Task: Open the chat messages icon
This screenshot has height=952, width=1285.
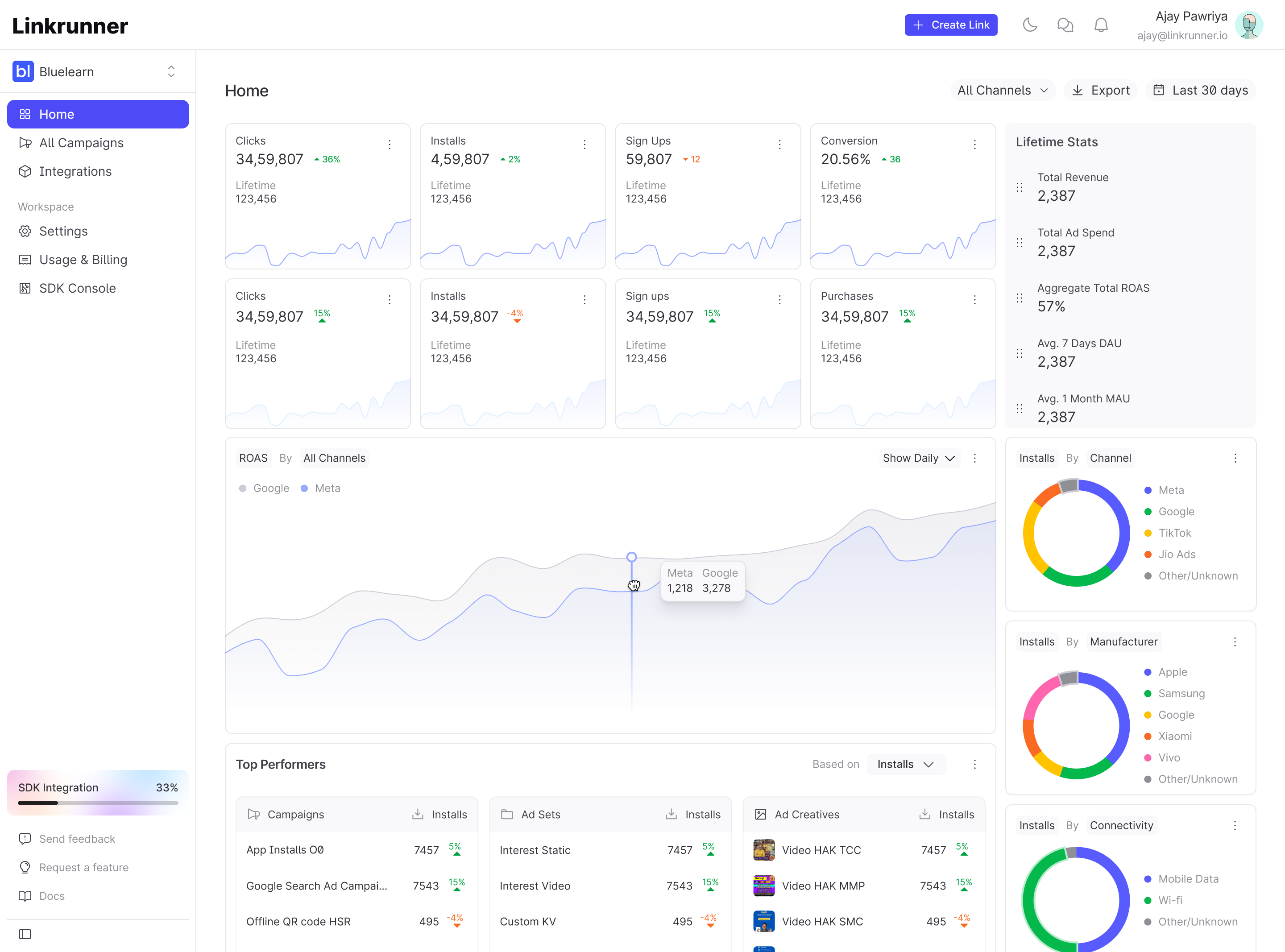Action: [x=1065, y=25]
